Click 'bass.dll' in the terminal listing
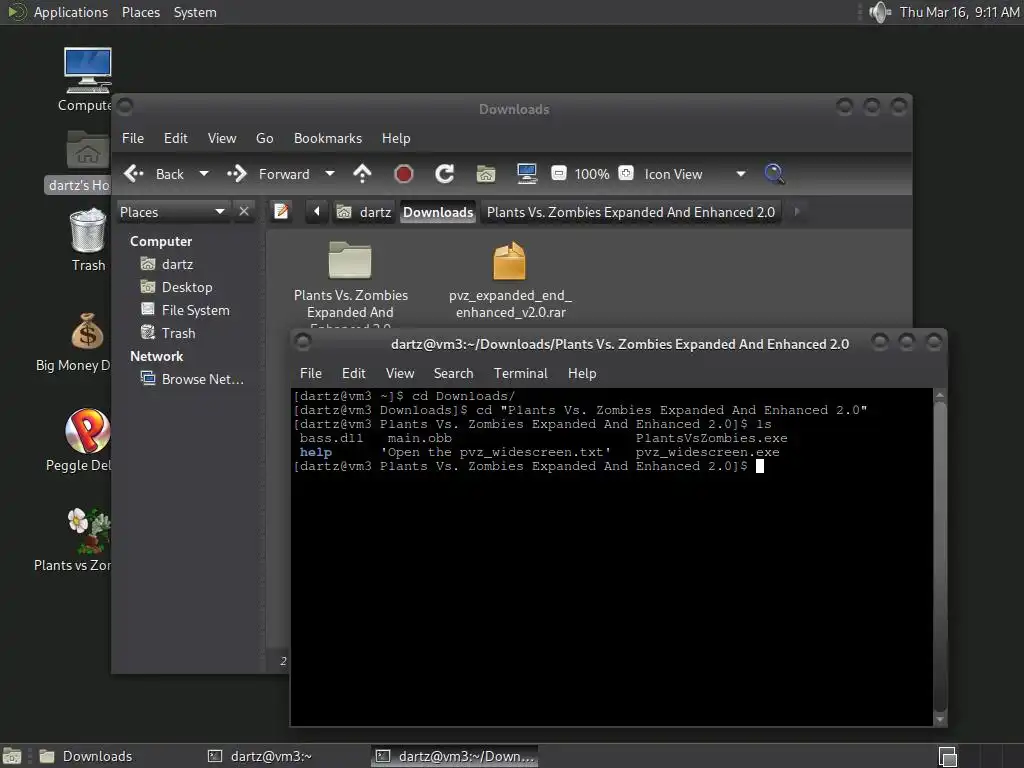 [x=331, y=438]
